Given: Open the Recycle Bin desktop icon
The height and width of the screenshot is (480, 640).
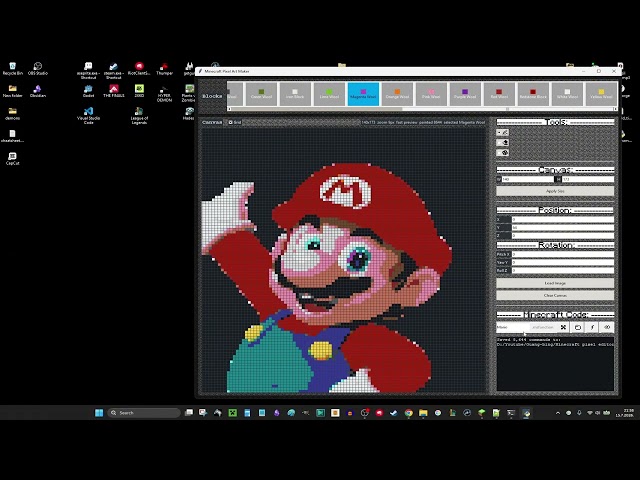Looking at the screenshot, I should (x=13, y=69).
